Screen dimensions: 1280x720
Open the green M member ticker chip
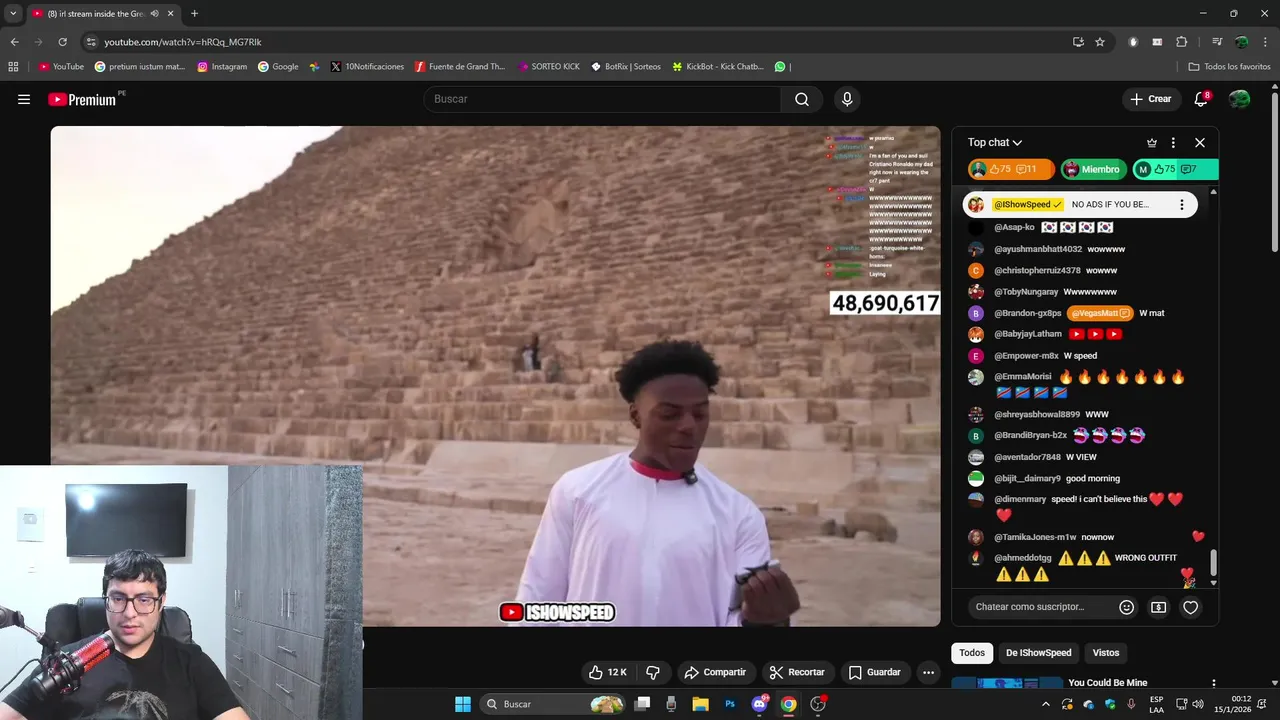(x=1175, y=169)
